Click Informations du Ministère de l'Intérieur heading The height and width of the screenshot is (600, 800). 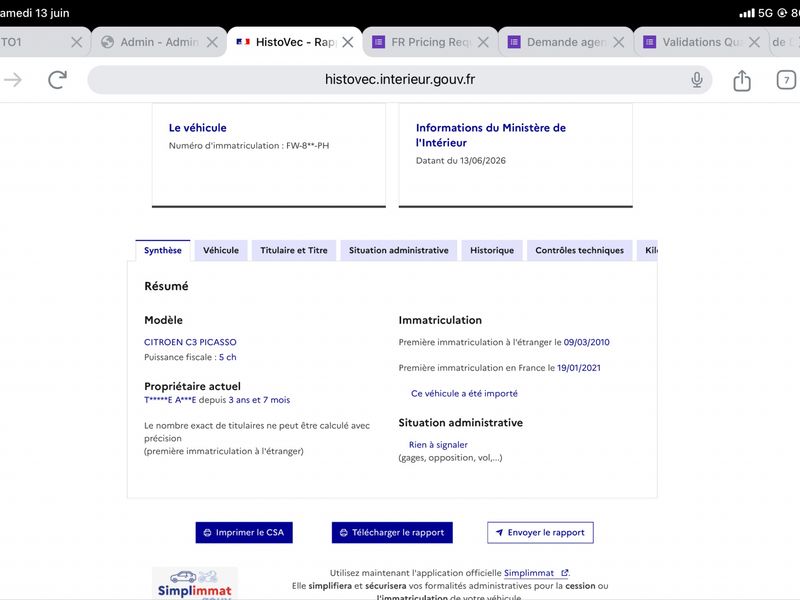[491, 135]
